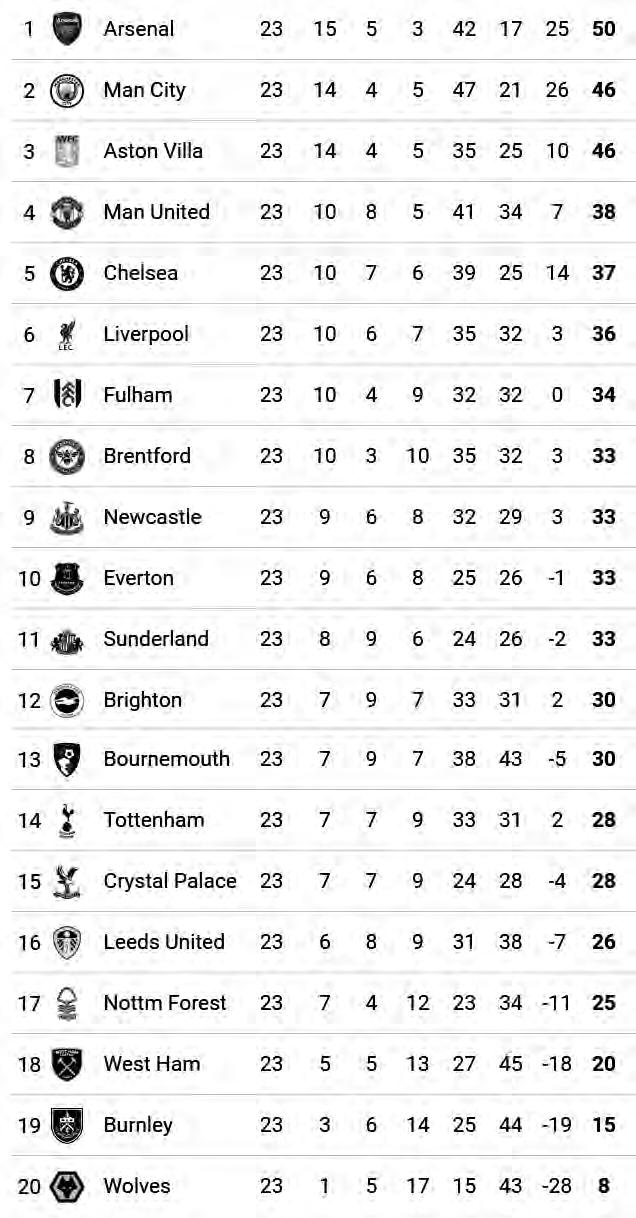Select Burnley's points total of 15
Image resolution: width=636 pixels, height=1218 pixels.
[603, 1124]
